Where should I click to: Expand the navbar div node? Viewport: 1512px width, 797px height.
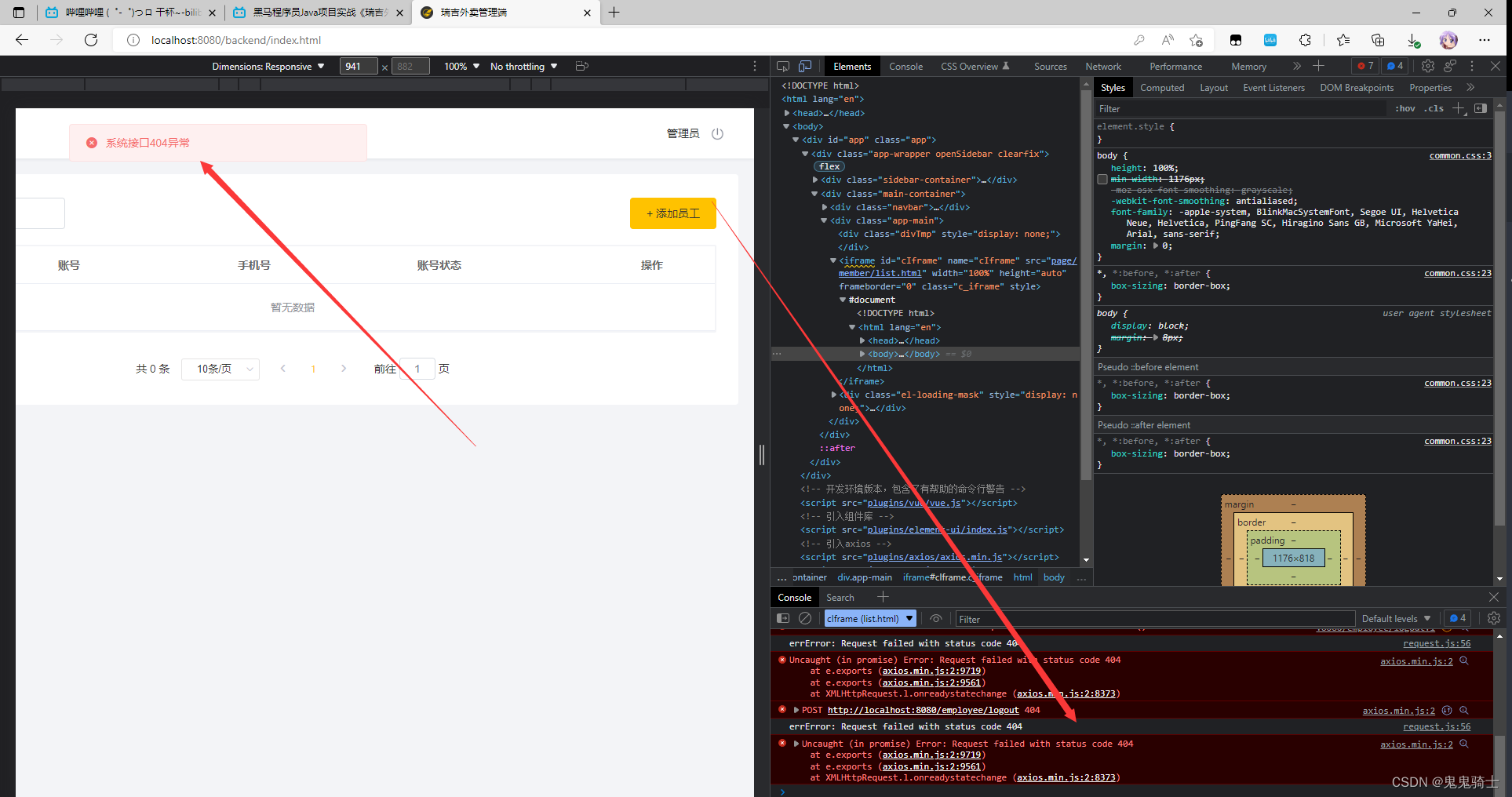point(825,207)
